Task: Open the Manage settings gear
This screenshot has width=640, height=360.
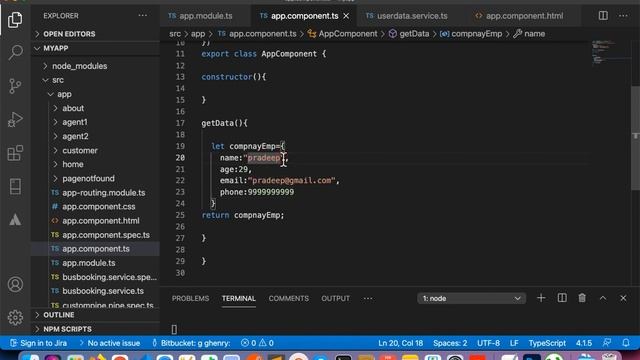Action: click(x=15, y=317)
